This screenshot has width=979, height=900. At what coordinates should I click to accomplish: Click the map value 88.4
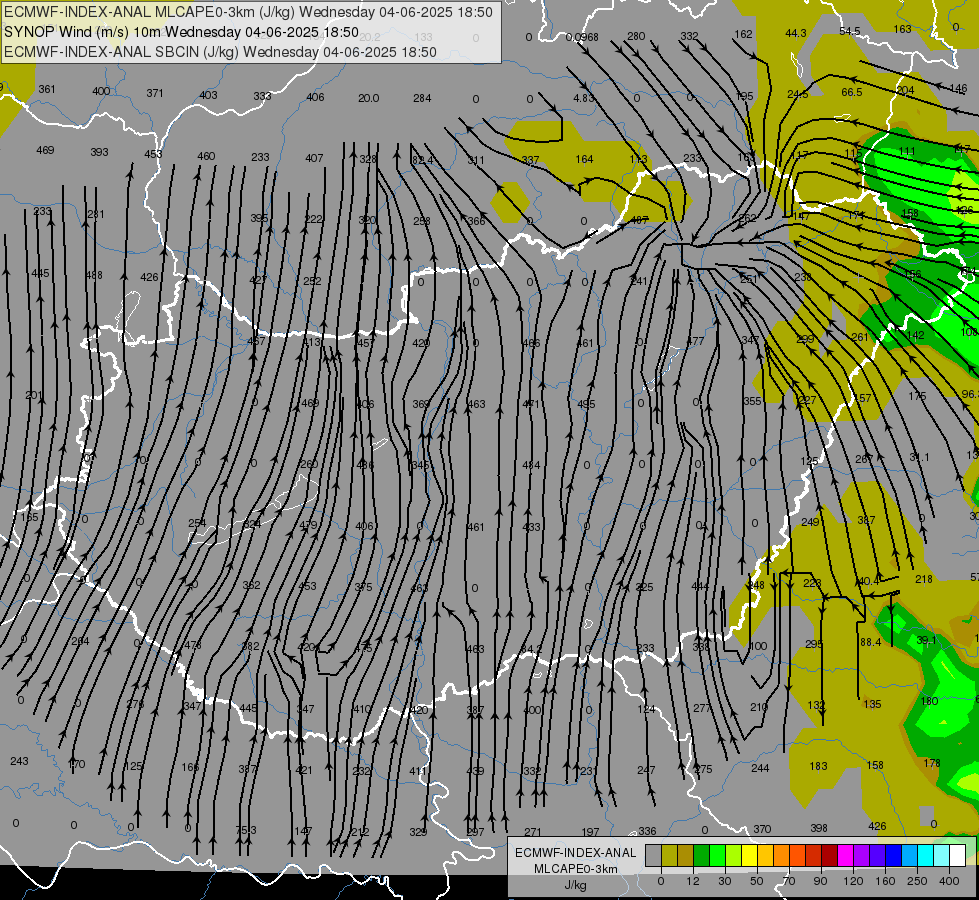point(870,642)
